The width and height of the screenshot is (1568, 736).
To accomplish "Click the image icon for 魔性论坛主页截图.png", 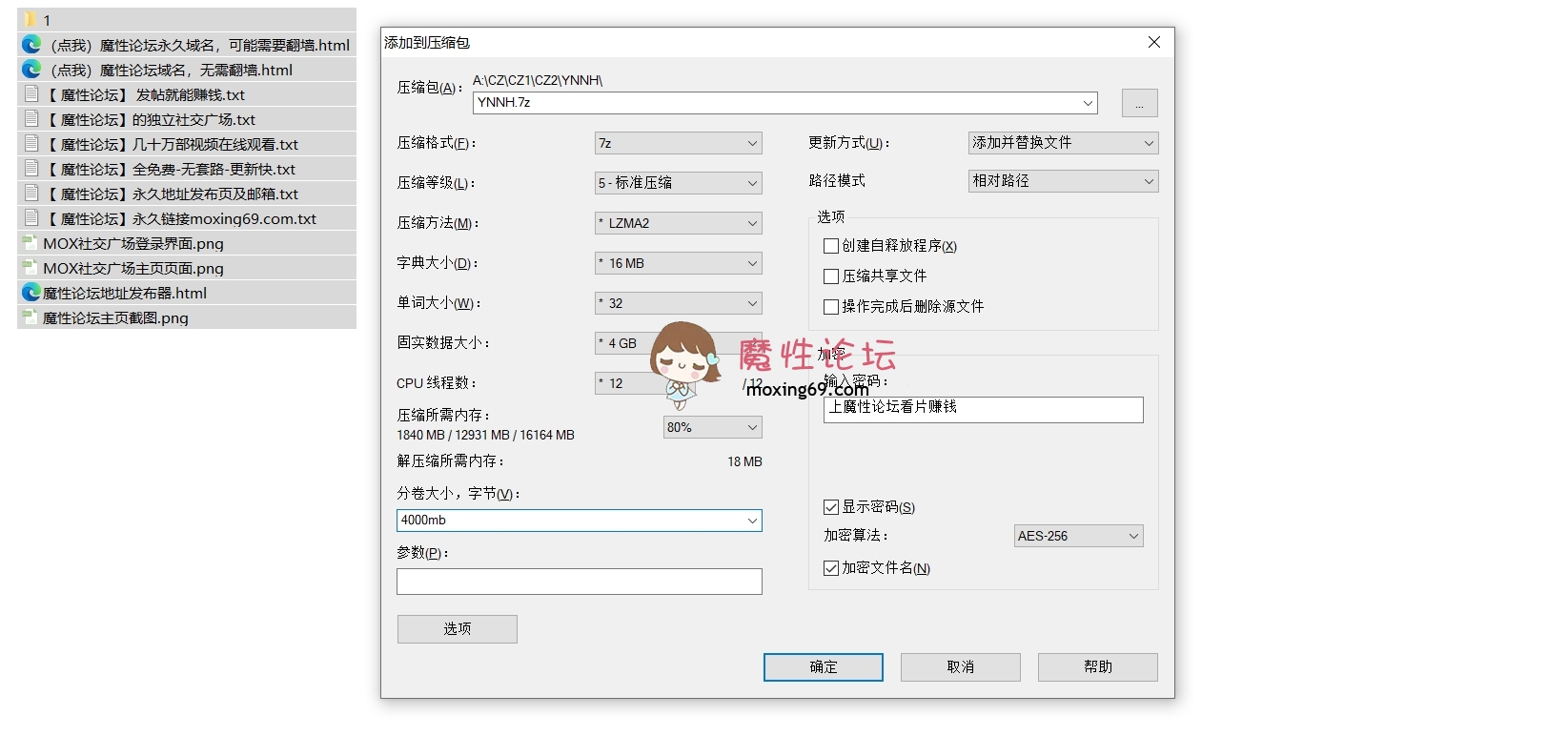I will coord(31,317).
